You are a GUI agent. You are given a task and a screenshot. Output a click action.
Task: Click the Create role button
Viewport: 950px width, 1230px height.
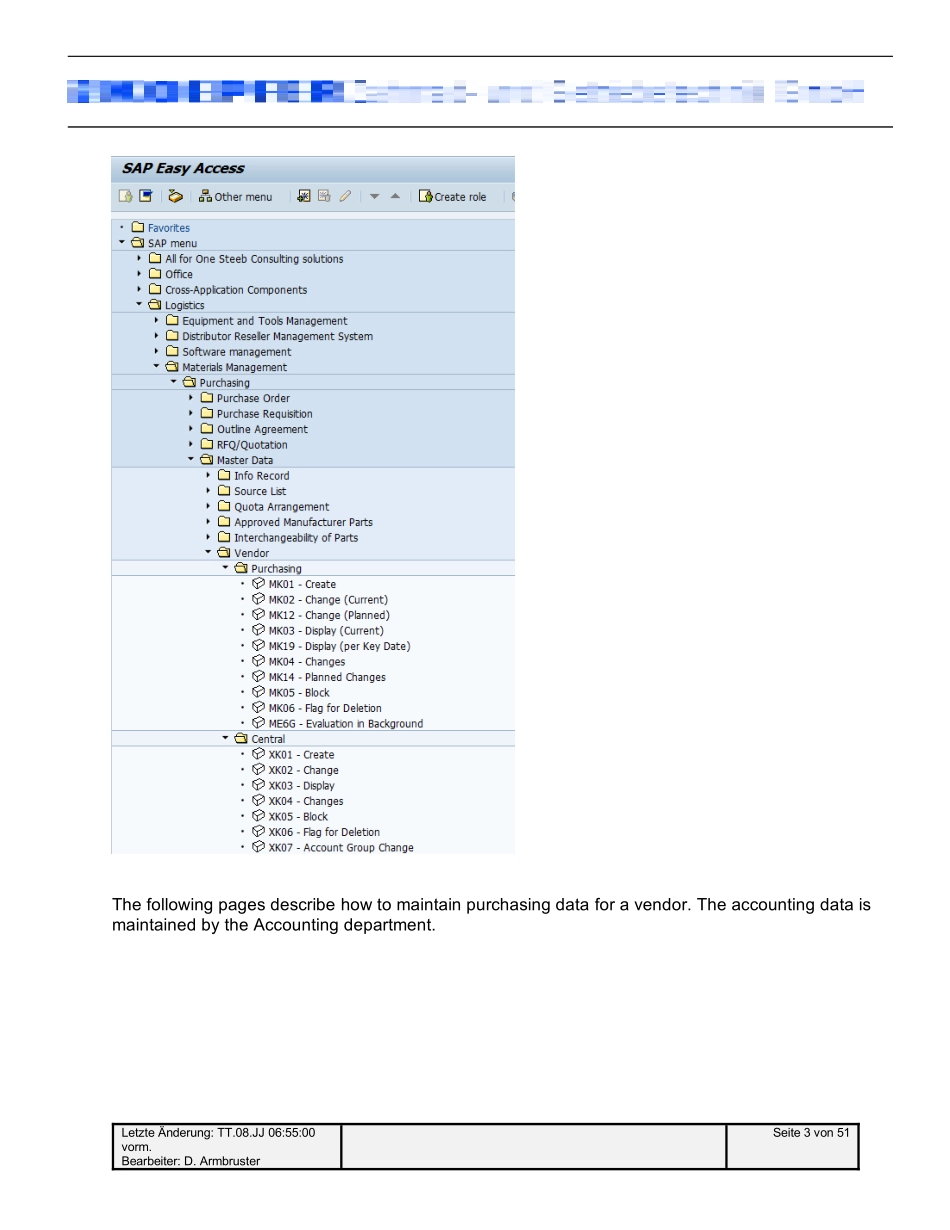[x=453, y=197]
